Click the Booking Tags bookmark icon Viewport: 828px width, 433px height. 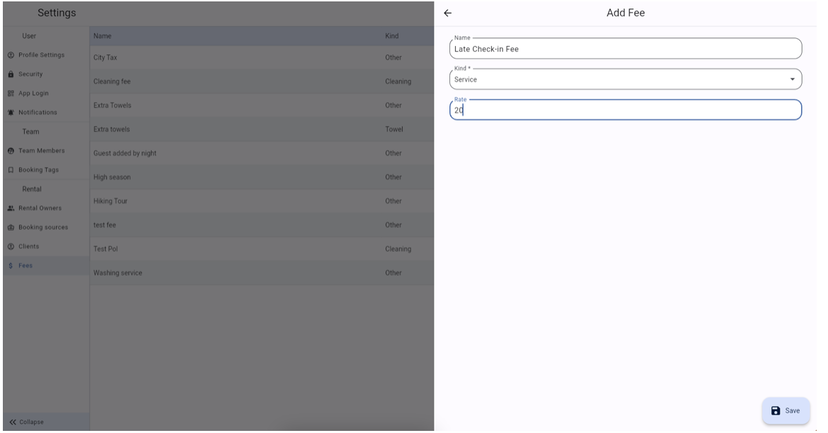[11, 170]
